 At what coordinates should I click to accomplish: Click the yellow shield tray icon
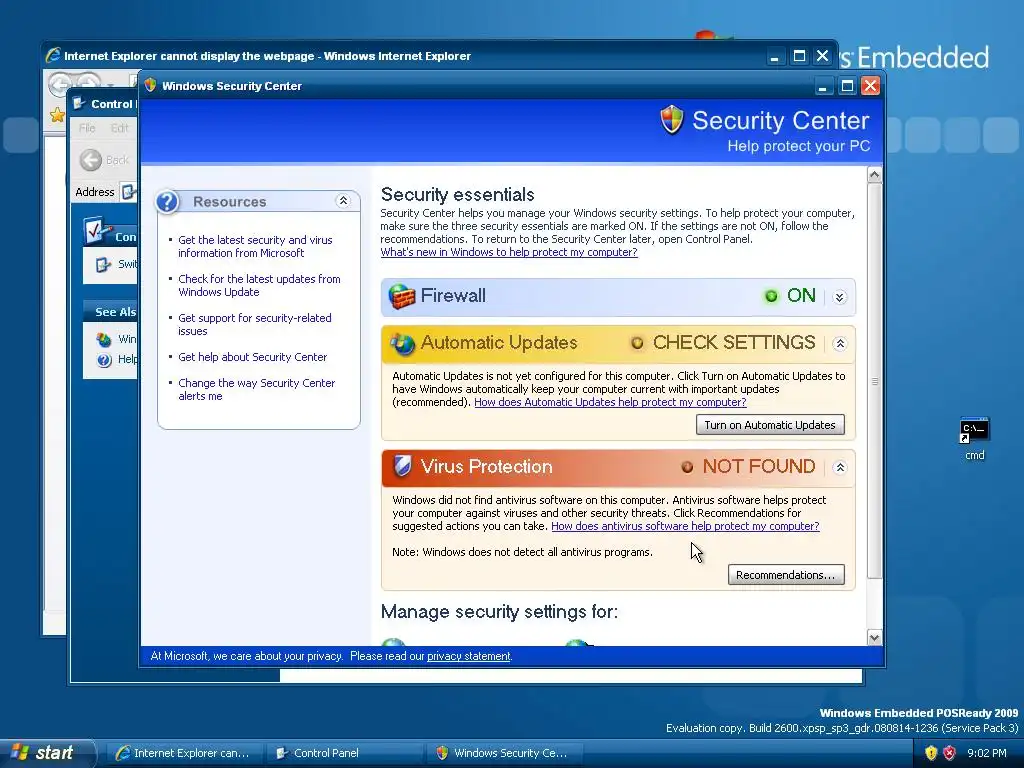click(x=931, y=753)
